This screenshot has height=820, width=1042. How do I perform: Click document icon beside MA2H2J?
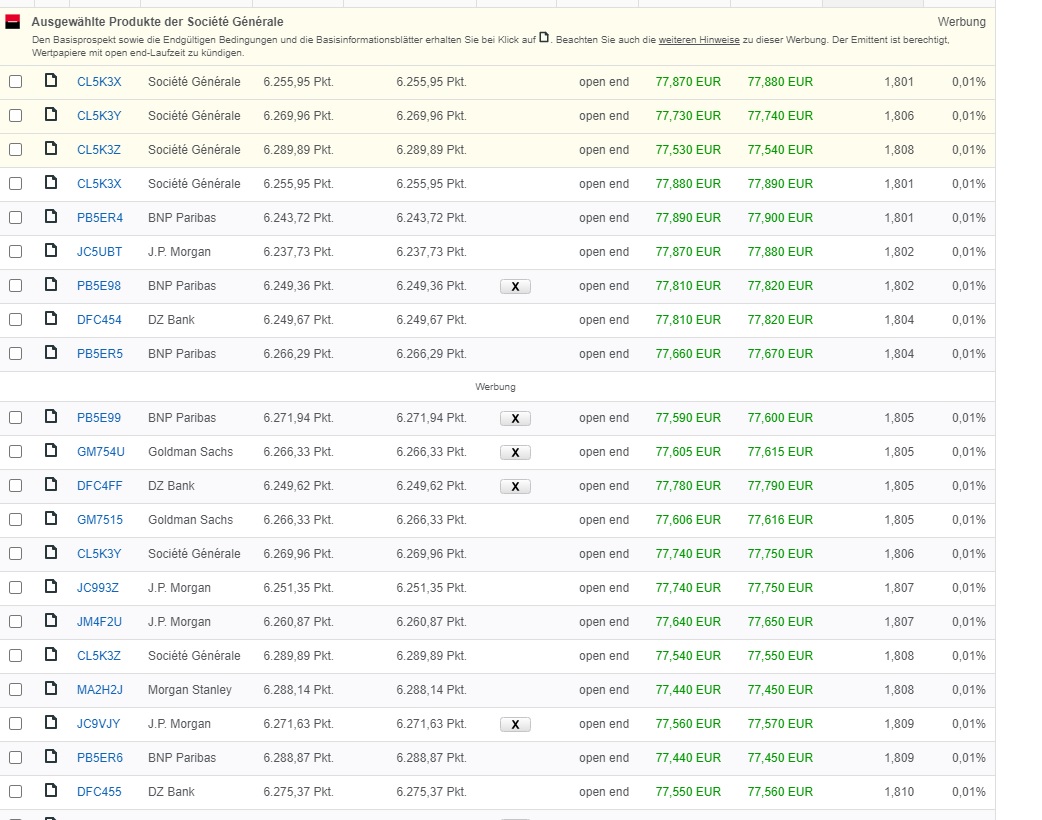pos(51,689)
